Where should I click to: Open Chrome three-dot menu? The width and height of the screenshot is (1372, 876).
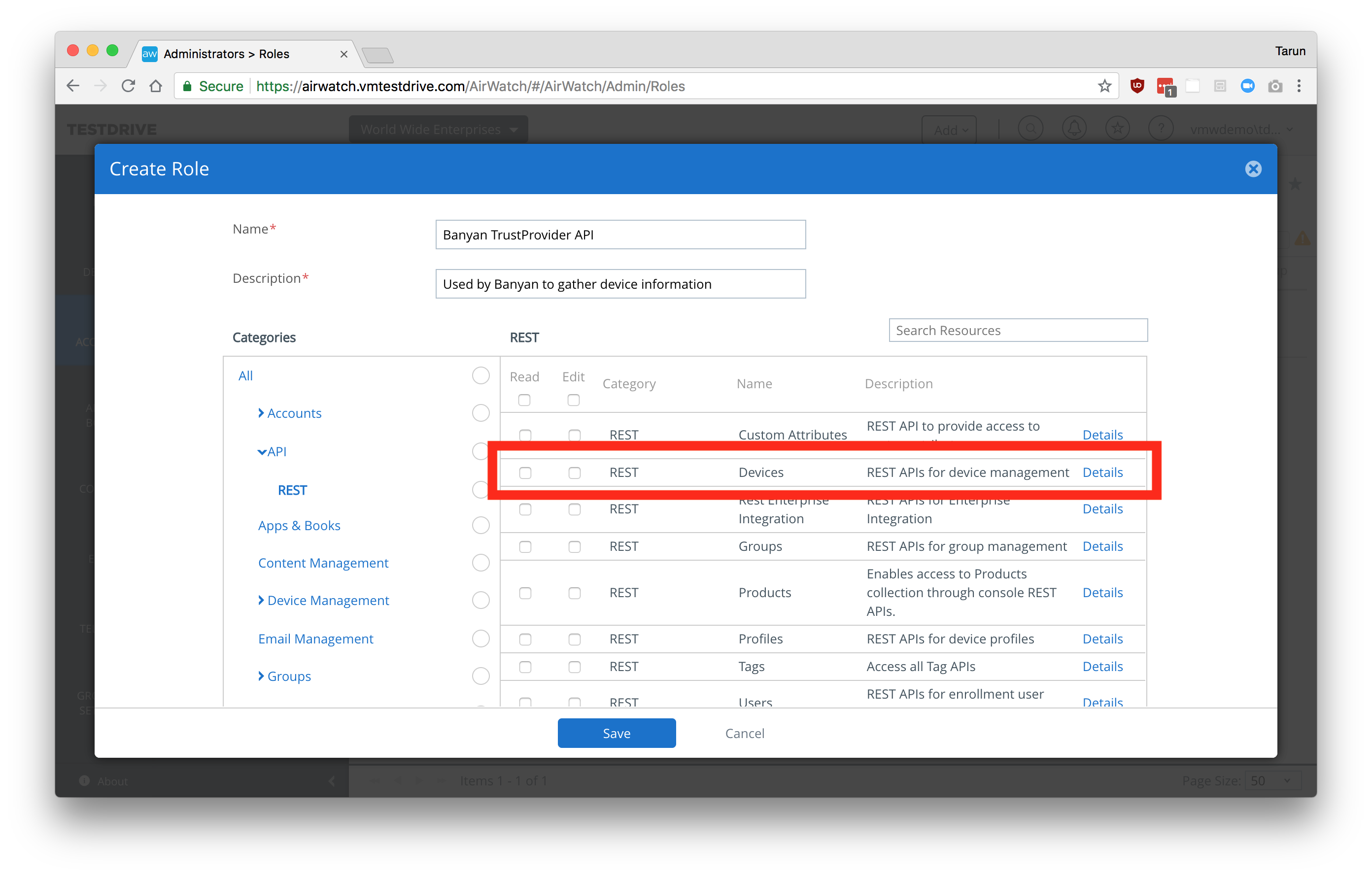coord(1299,86)
